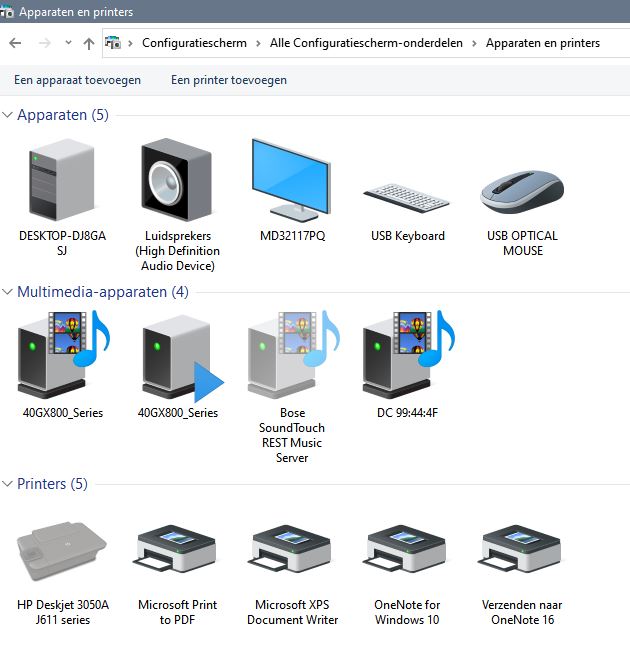
Task: Collapse the Printers (5) group
Action: point(7,484)
